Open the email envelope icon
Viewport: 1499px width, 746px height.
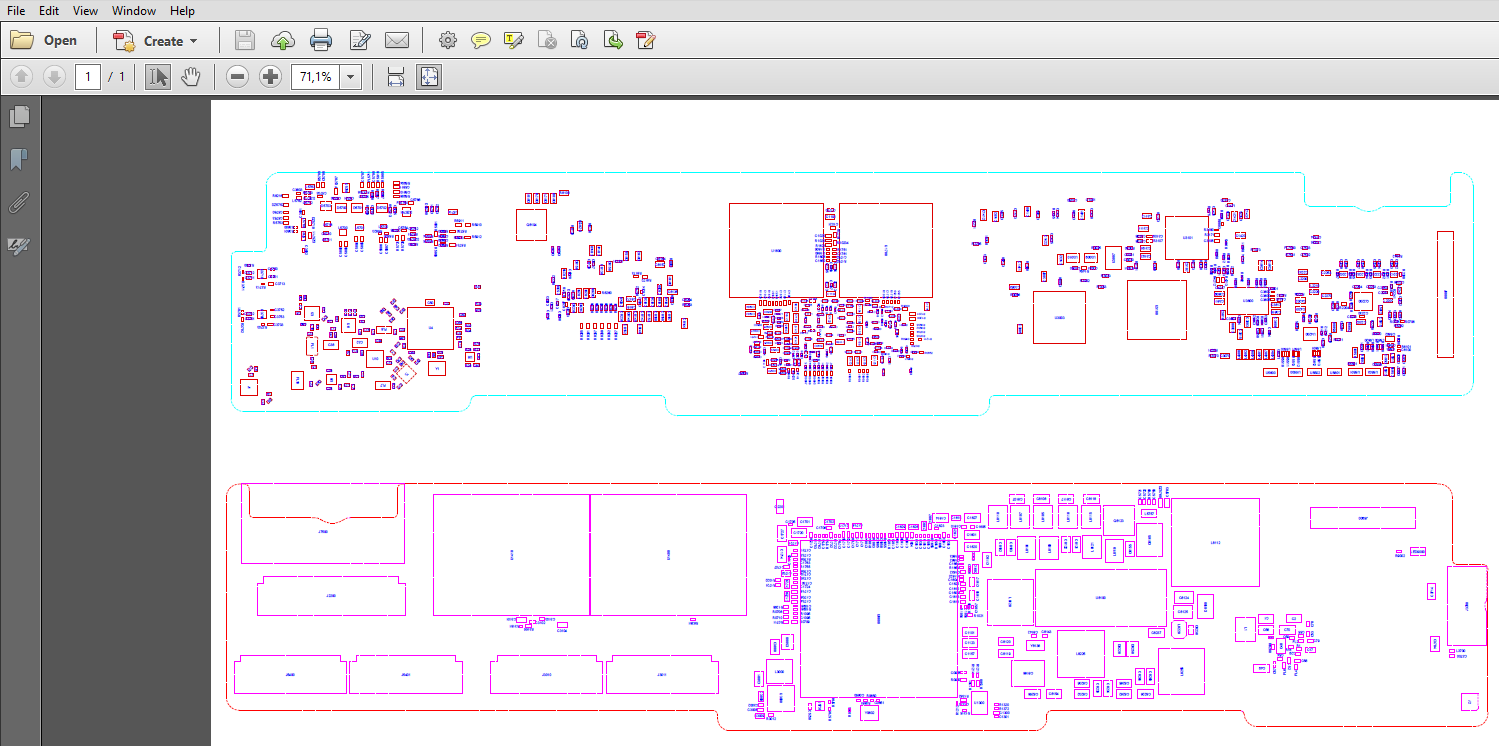pos(397,41)
